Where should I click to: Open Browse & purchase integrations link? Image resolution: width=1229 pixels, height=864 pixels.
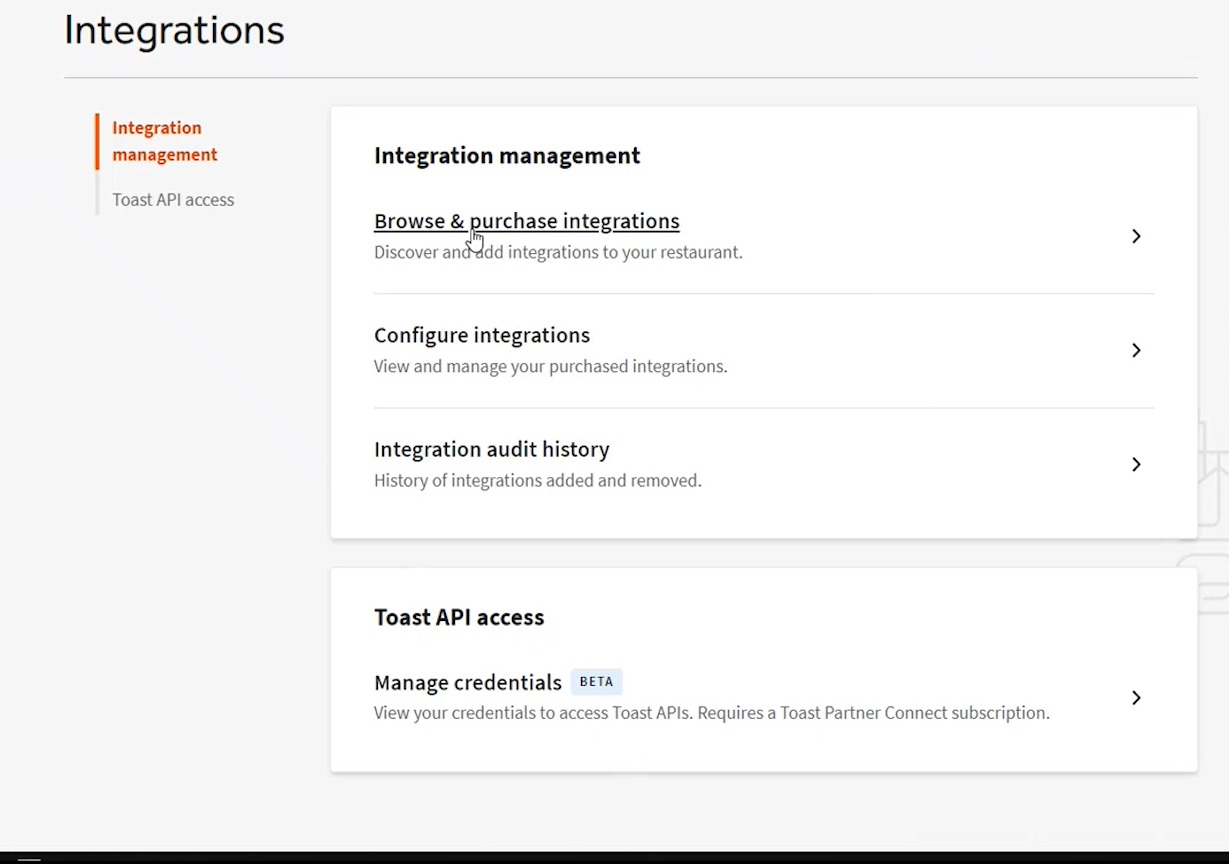[526, 221]
